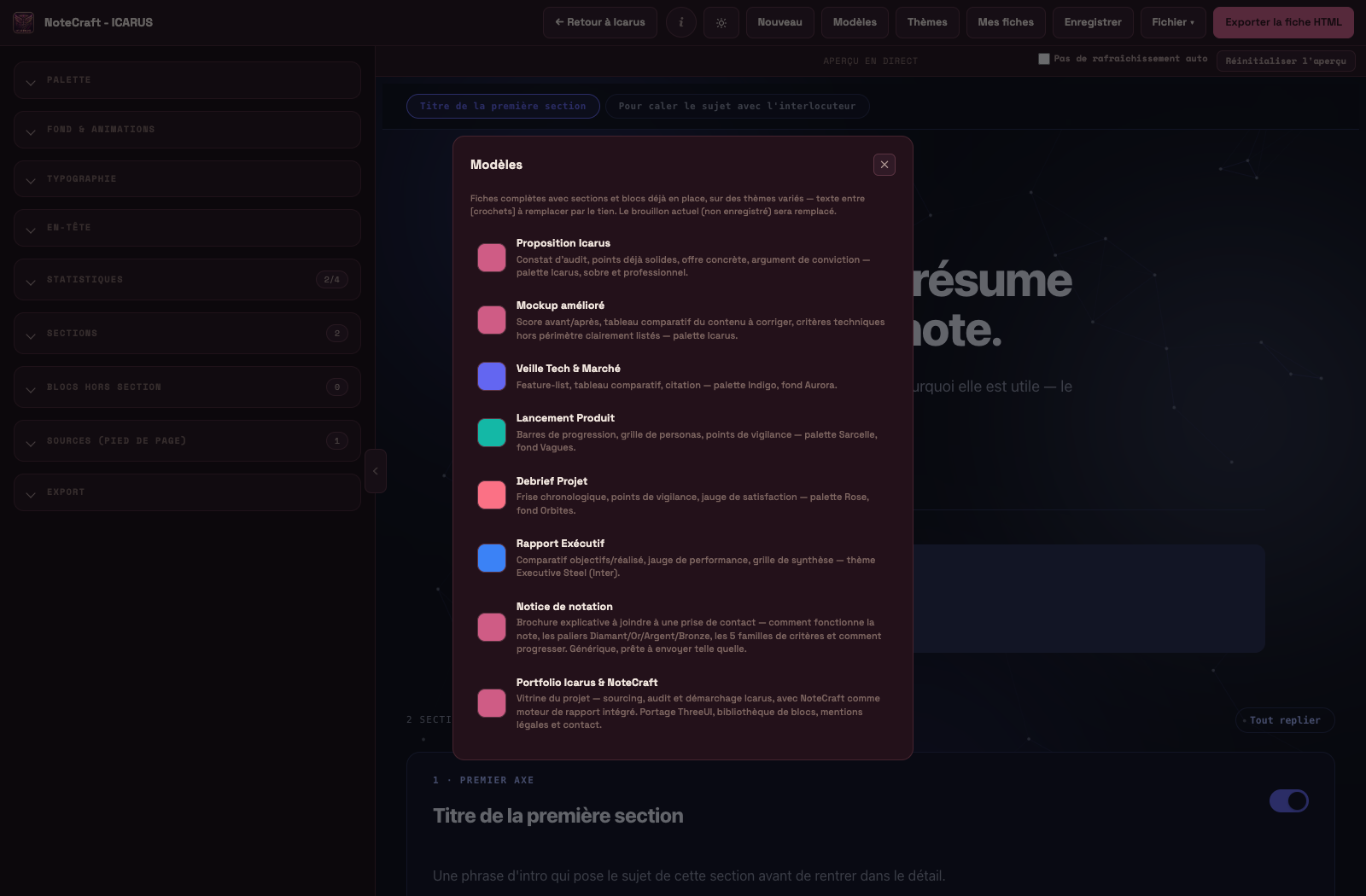Viewport: 1366px width, 896px height.
Task: Choose the Mockup amélioré template title
Action: point(560,305)
